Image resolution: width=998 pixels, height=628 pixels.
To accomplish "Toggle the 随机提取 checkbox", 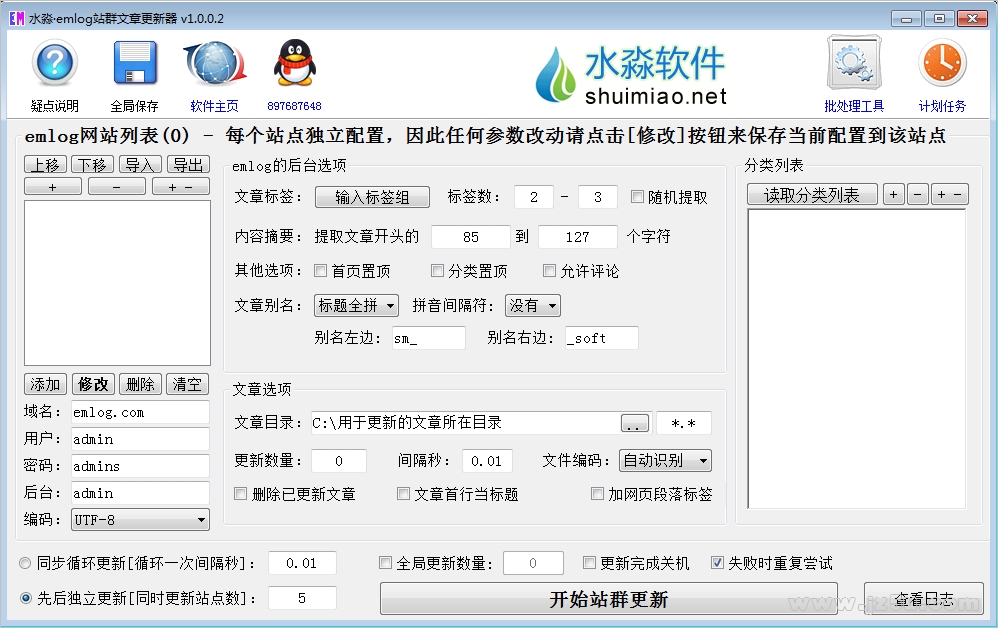I will 637,197.
